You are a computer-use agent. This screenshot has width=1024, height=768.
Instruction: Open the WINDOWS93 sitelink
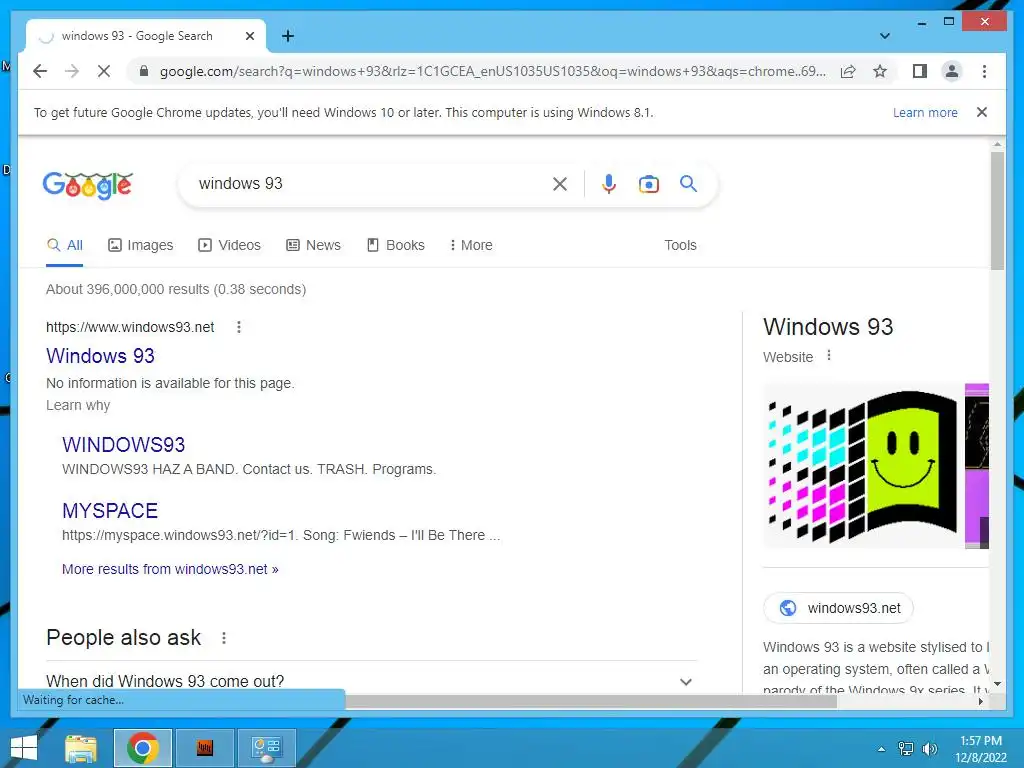(123, 445)
